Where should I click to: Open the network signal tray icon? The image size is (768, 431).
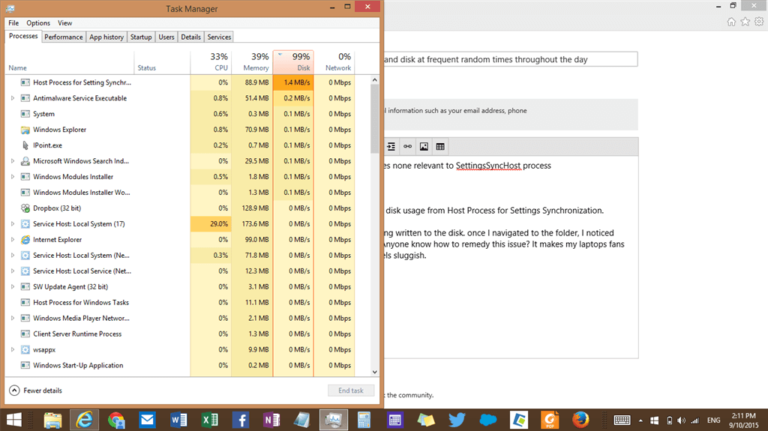[x=695, y=421]
